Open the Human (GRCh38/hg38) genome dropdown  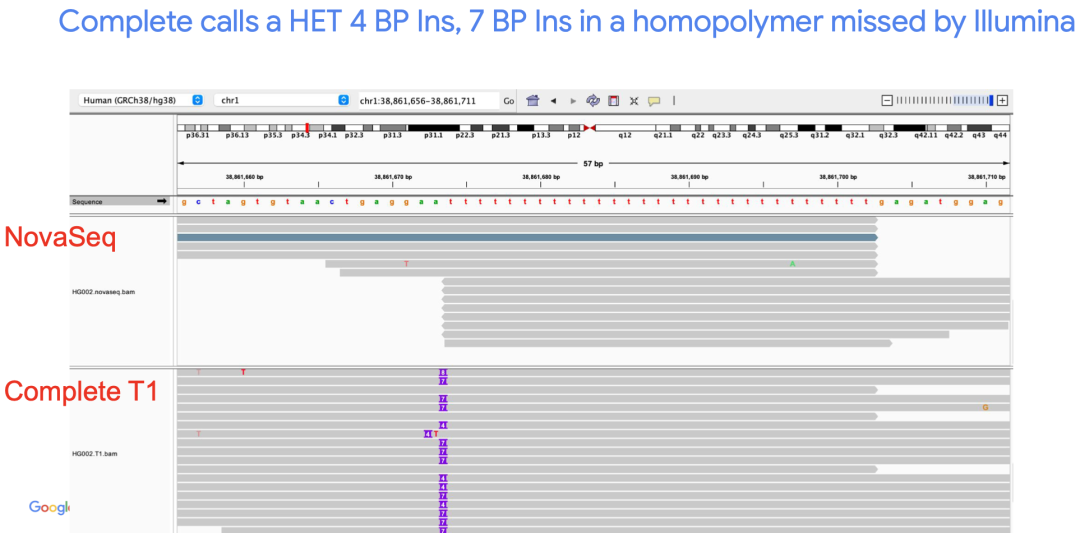(x=142, y=100)
